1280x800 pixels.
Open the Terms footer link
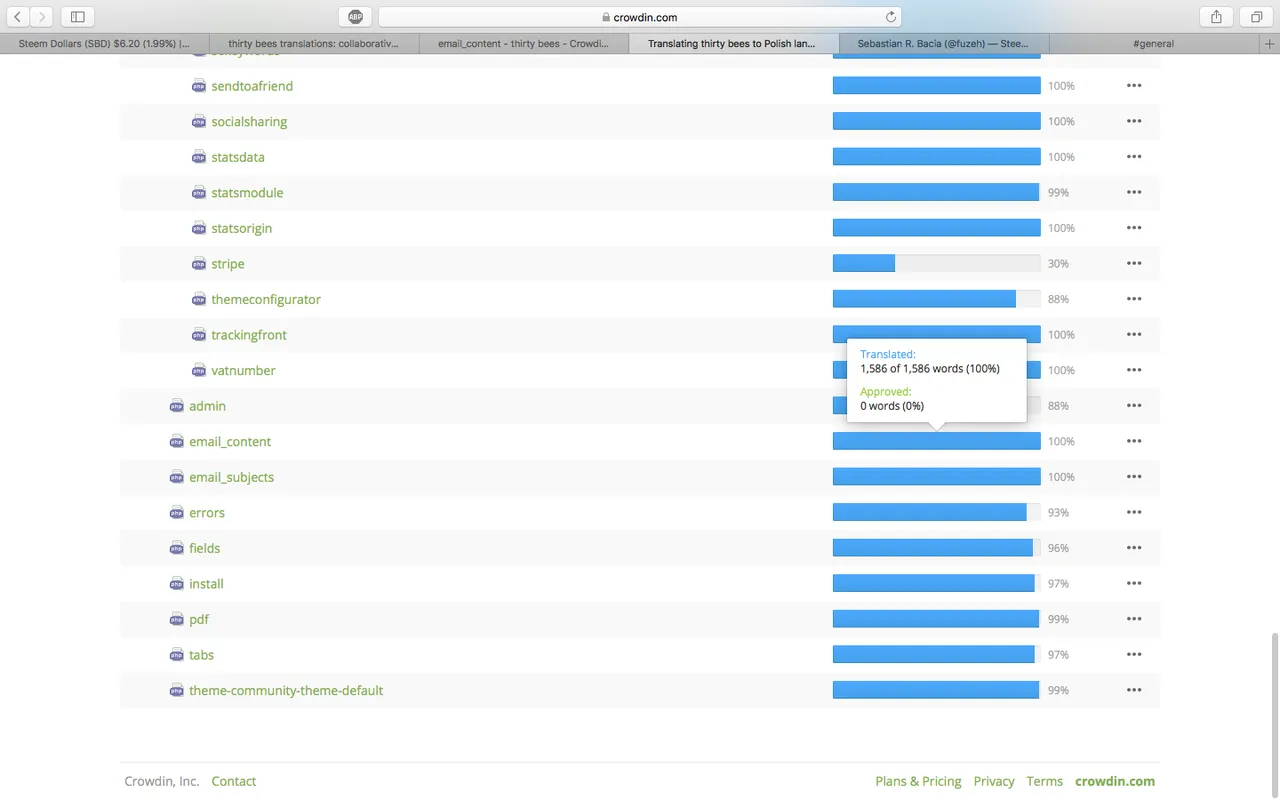pyautogui.click(x=1045, y=781)
